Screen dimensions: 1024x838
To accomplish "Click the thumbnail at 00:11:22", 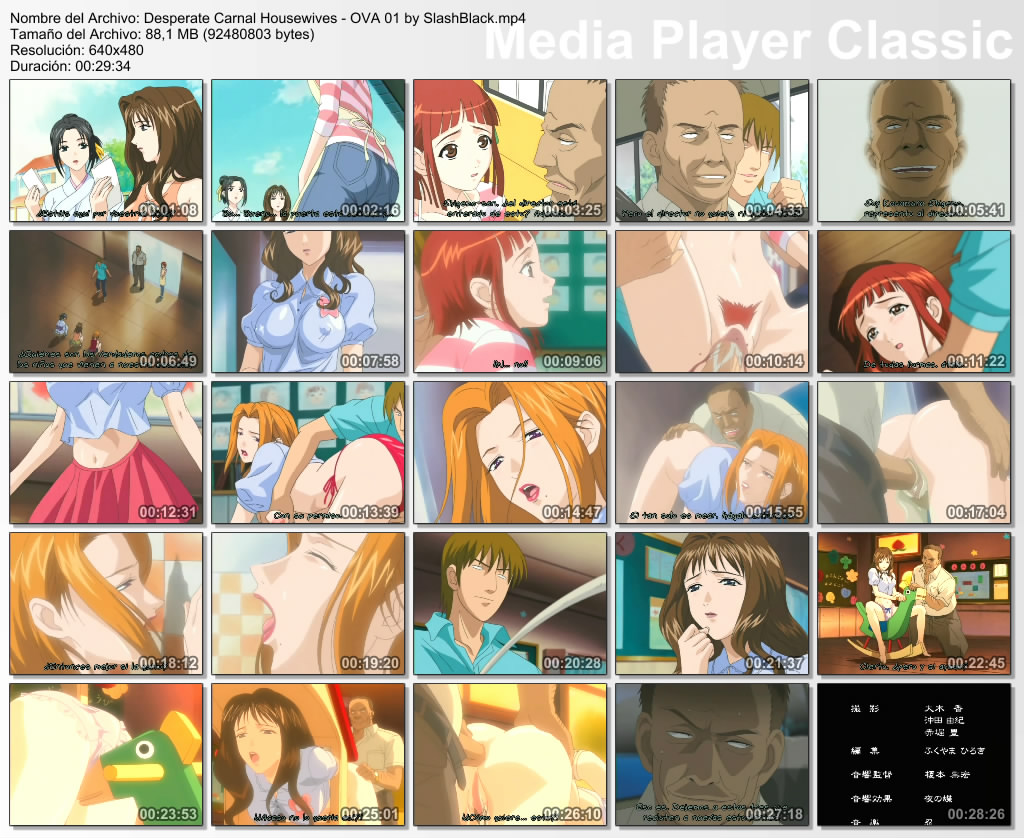I will point(914,302).
